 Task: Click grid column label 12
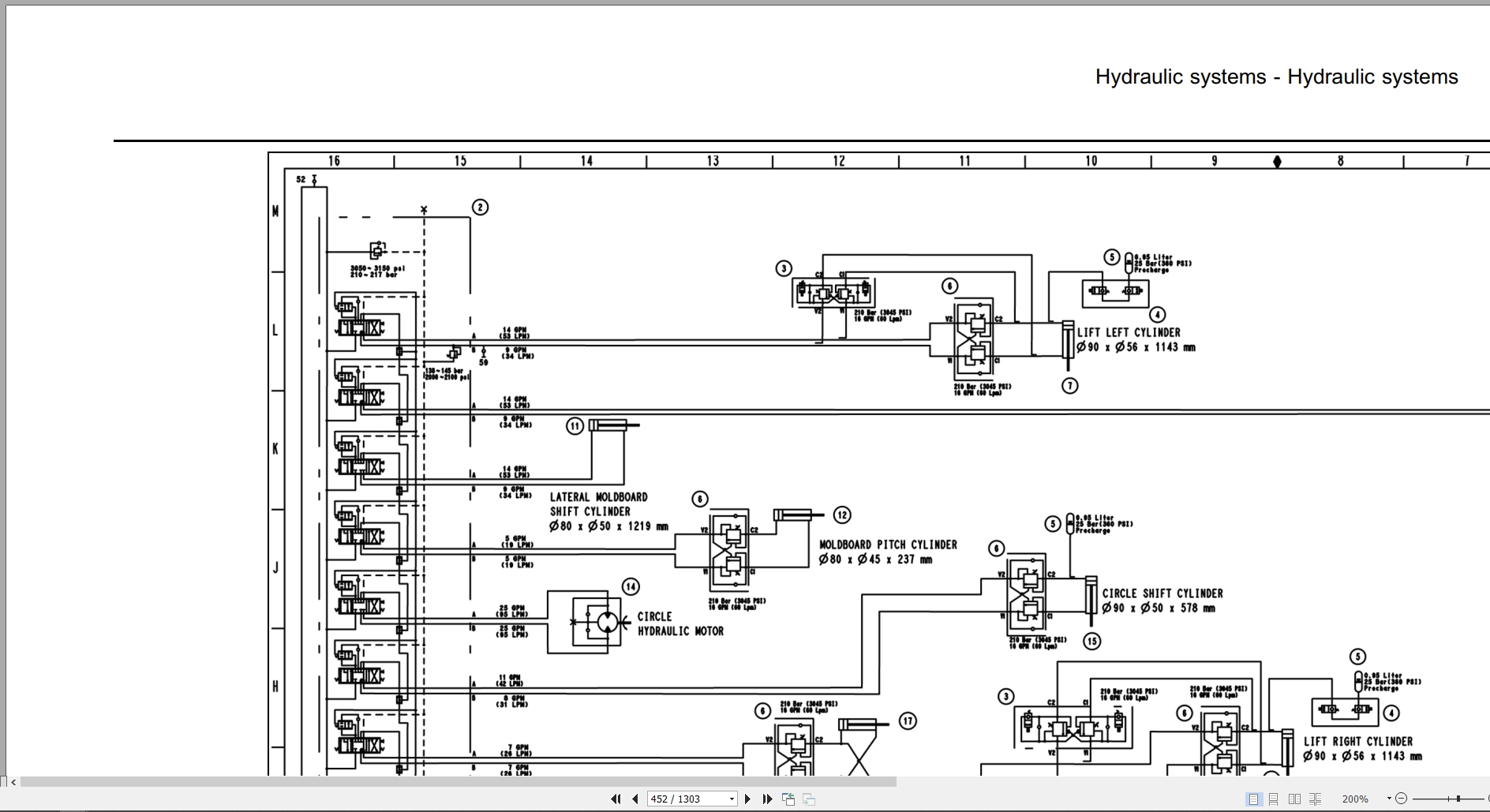click(x=839, y=161)
